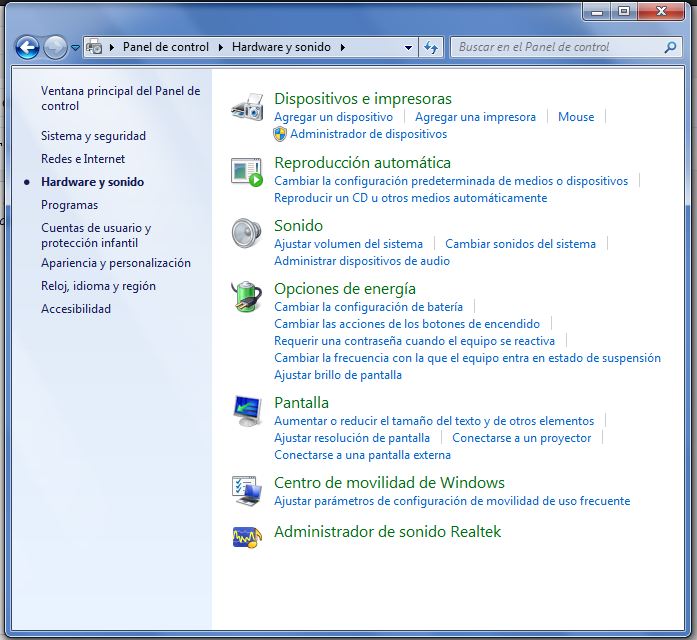Go to Redes e Internet category
Viewport: 697px width, 640px height.
point(83,159)
